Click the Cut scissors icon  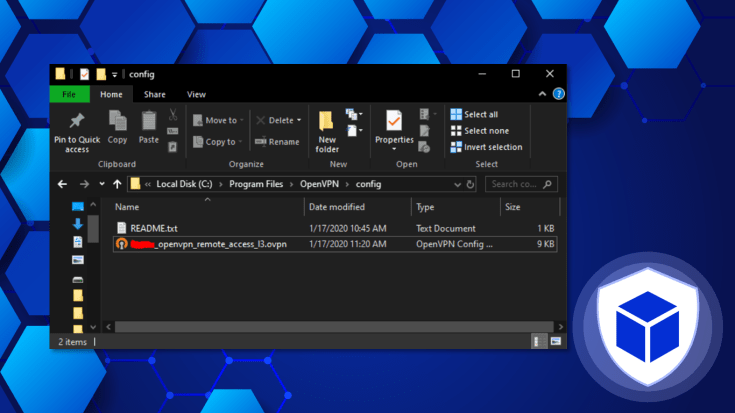(x=173, y=114)
